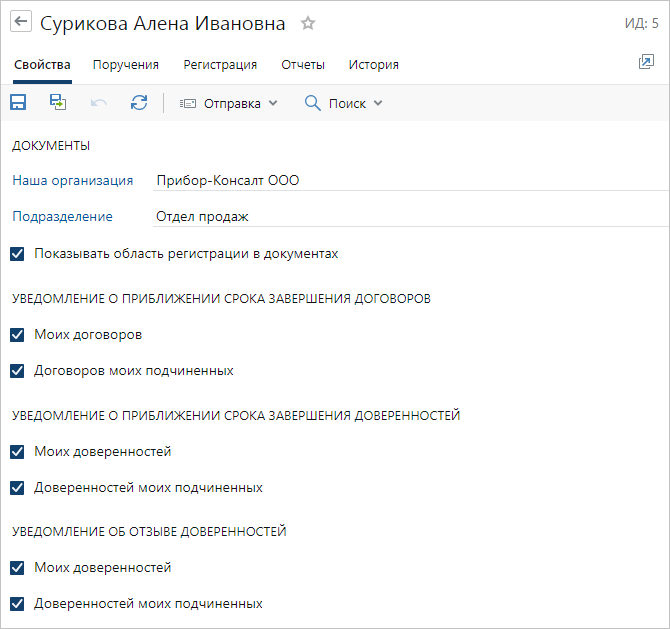
Task: Uncheck Показывать область регистрации в документах
Action: click(x=17, y=254)
